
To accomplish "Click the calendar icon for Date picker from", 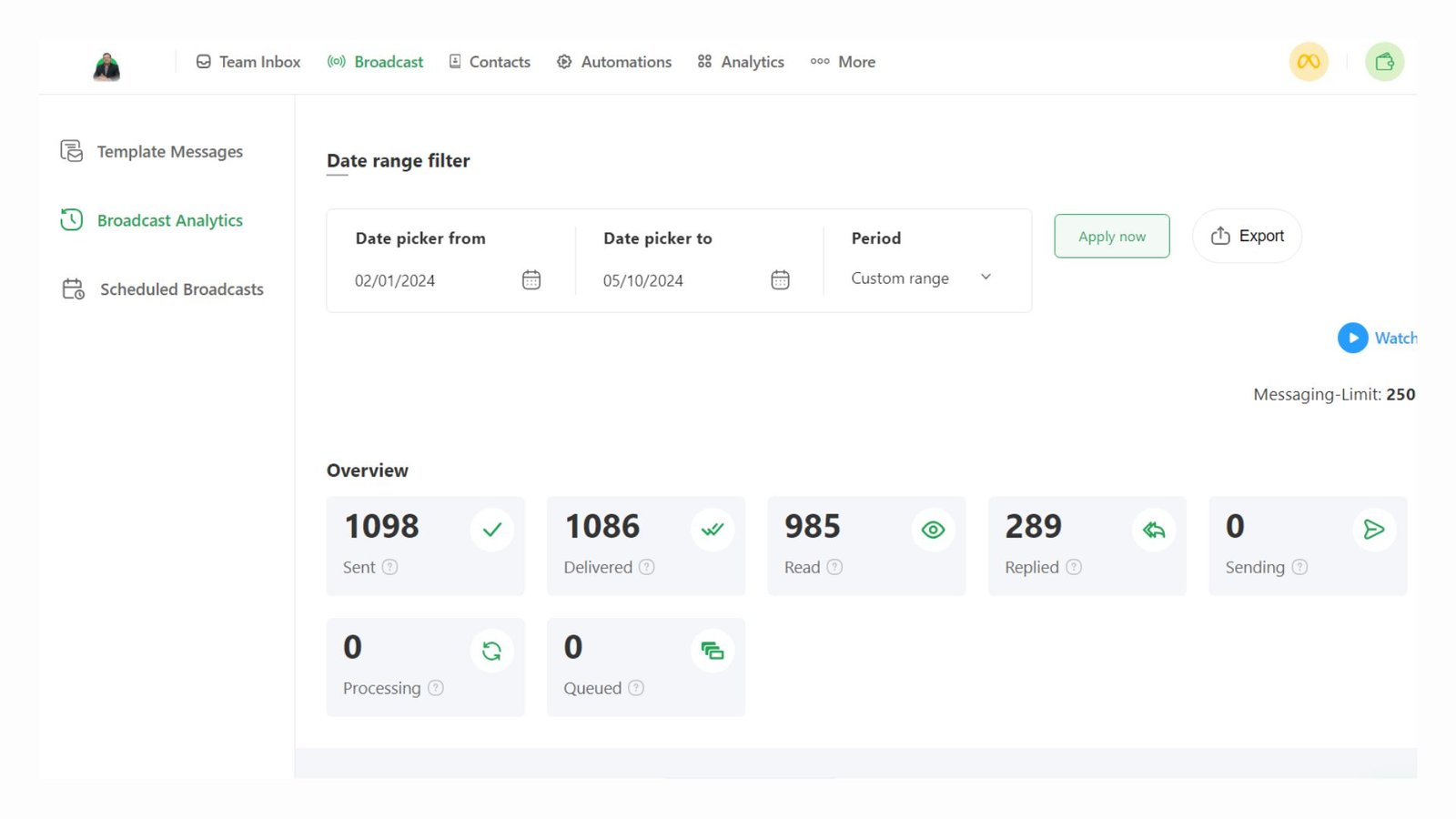I will [531, 280].
